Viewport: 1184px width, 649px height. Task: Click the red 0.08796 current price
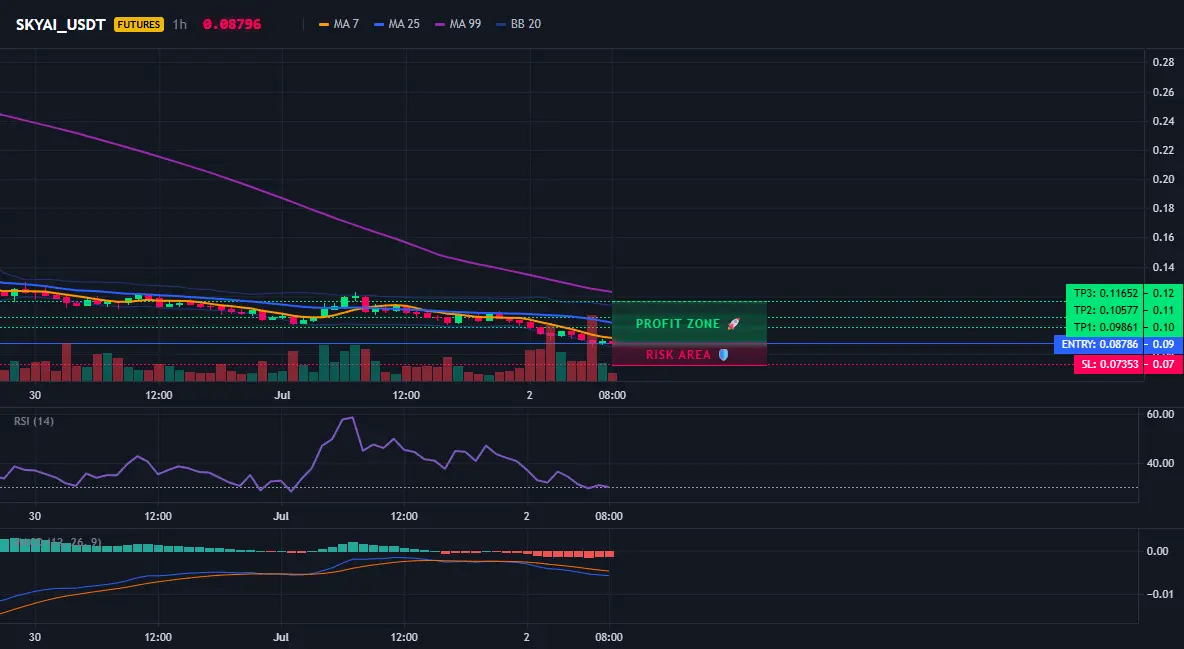coord(232,24)
